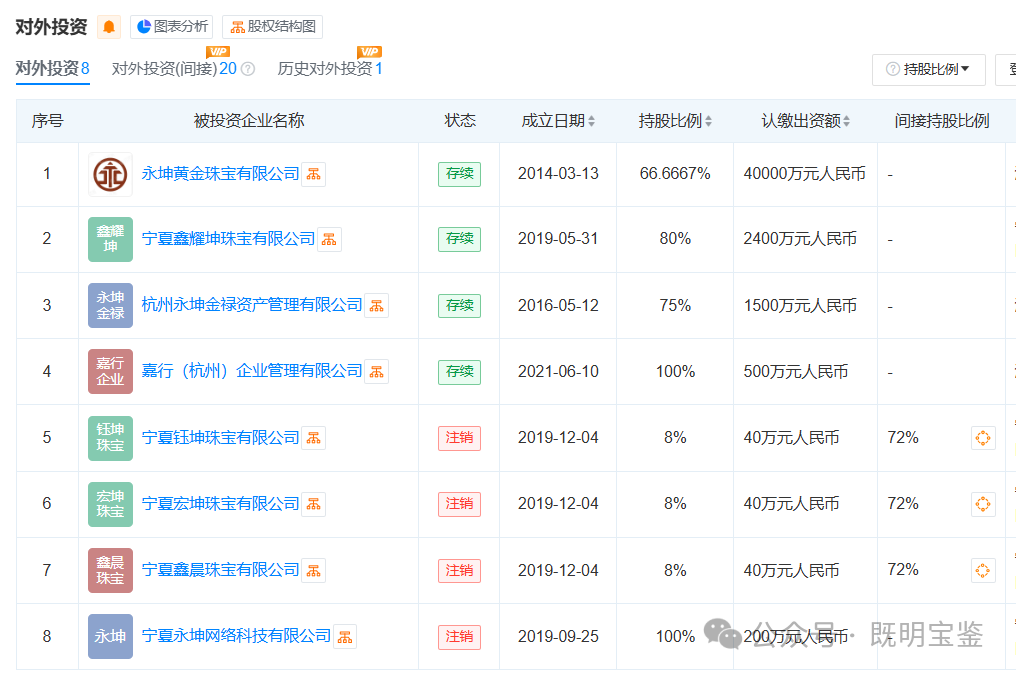Open the 图表分析 chart analysis tool
1016x676 pixels.
(171, 26)
